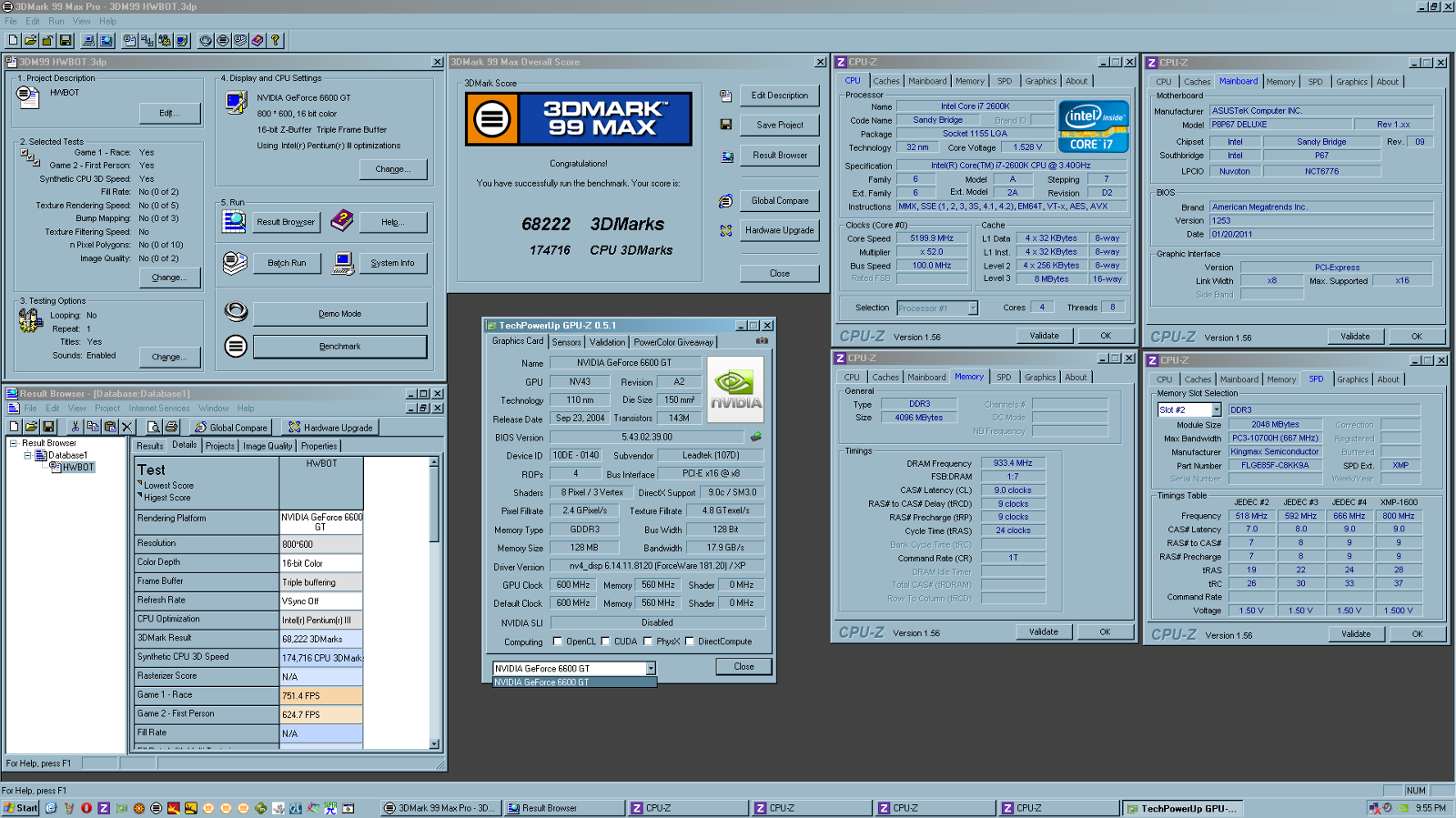The height and width of the screenshot is (818, 1456).
Task: Click the Save floppy icon in the 3DMark toolbar
Action: [65, 40]
